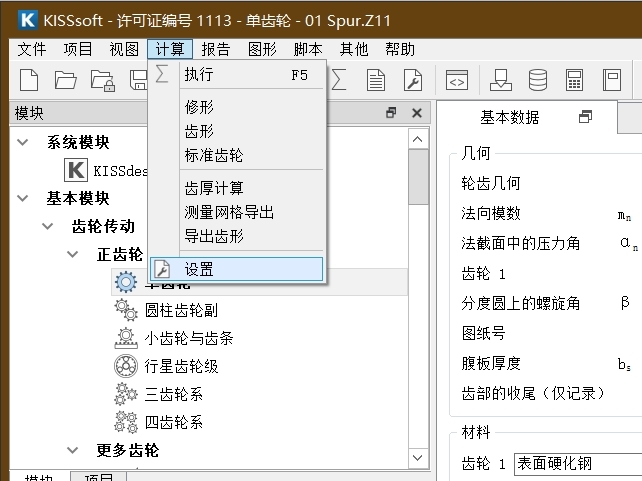Choose 设置 in the 计算 menu
Screen dimensions: 642x481
pyautogui.click(x=237, y=269)
